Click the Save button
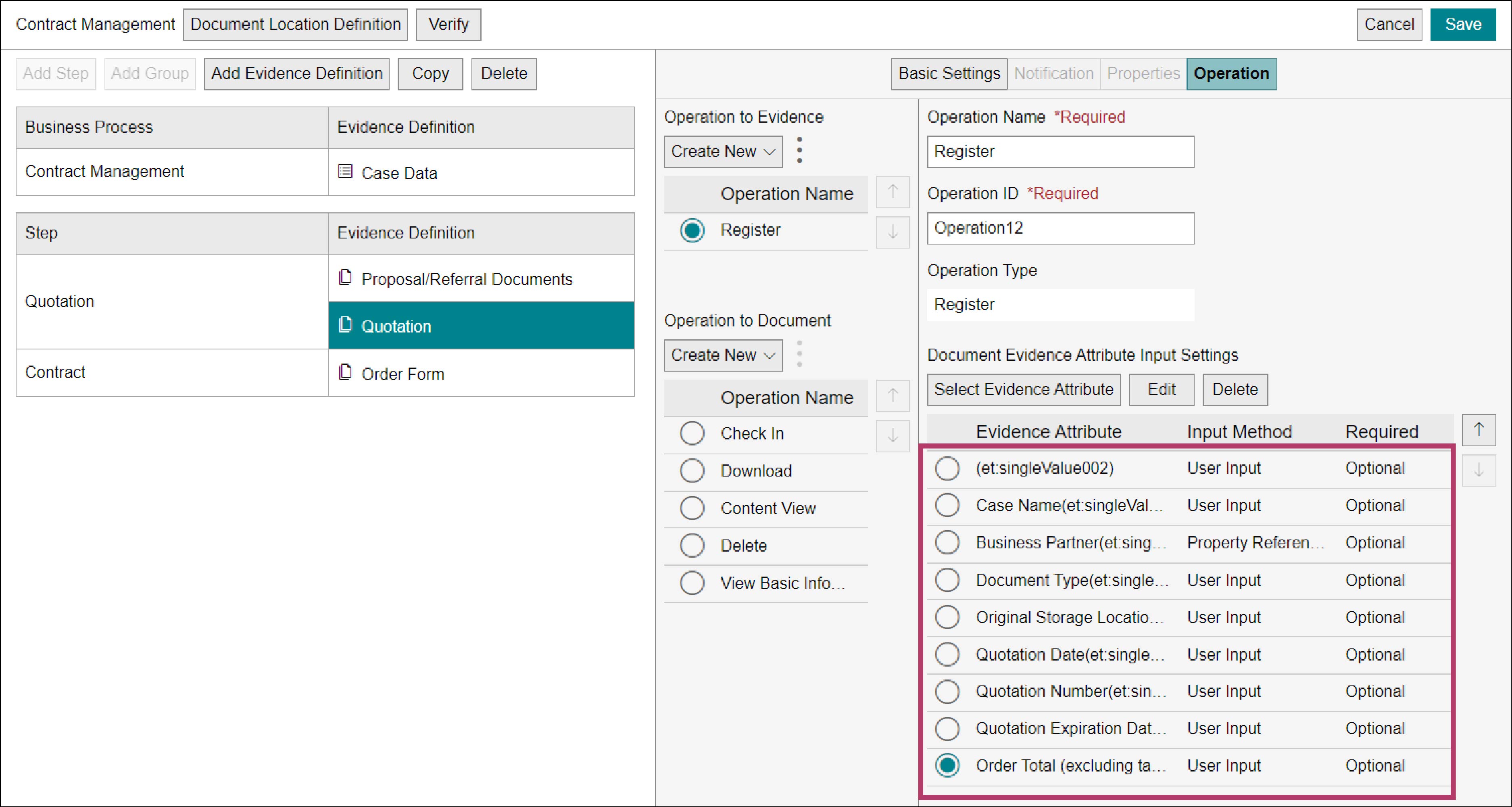This screenshot has width=1512, height=807. pyautogui.click(x=1463, y=25)
